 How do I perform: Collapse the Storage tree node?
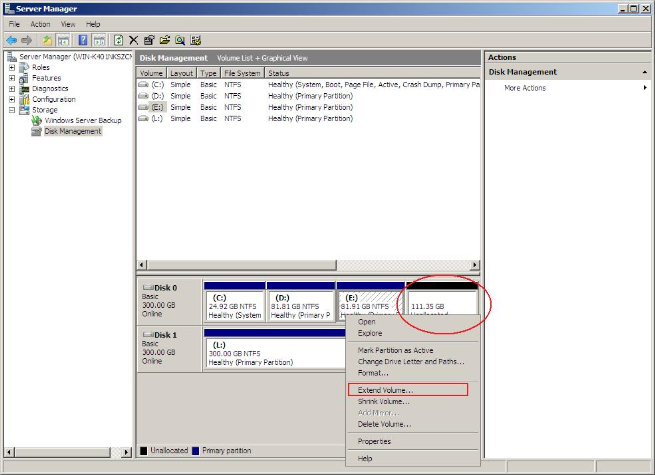click(x=12, y=110)
